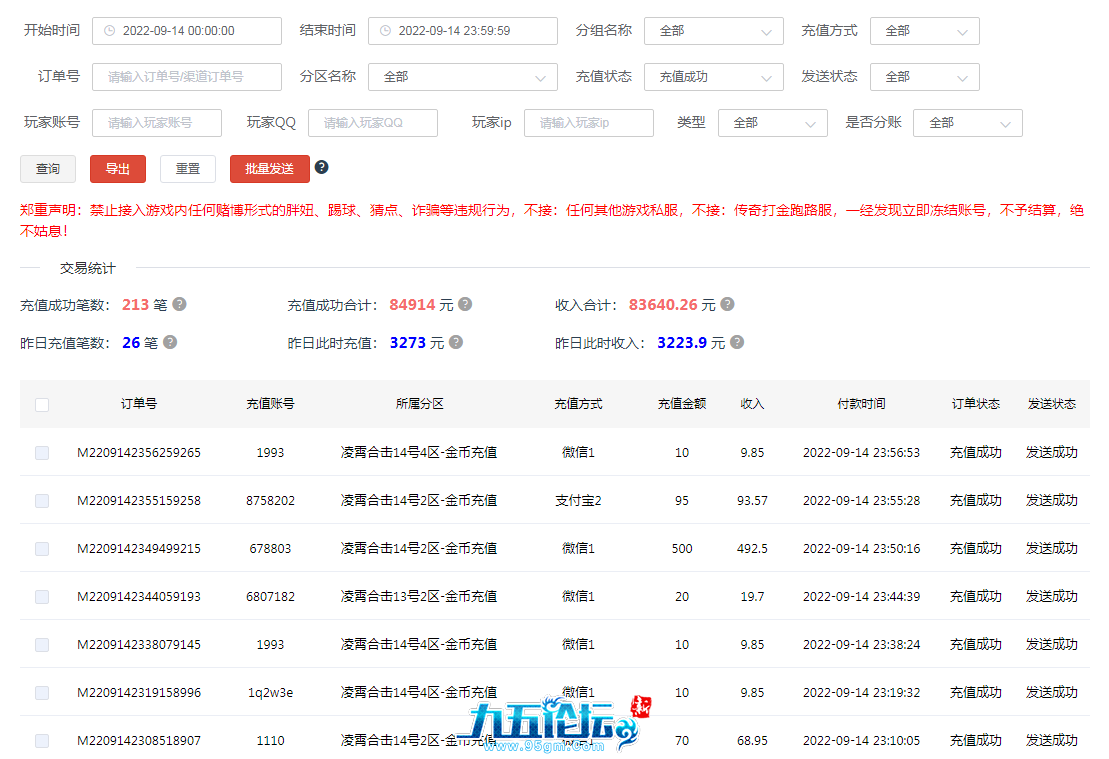Expand the 分组名称 dropdown
1109x759 pixels.
(x=713, y=31)
